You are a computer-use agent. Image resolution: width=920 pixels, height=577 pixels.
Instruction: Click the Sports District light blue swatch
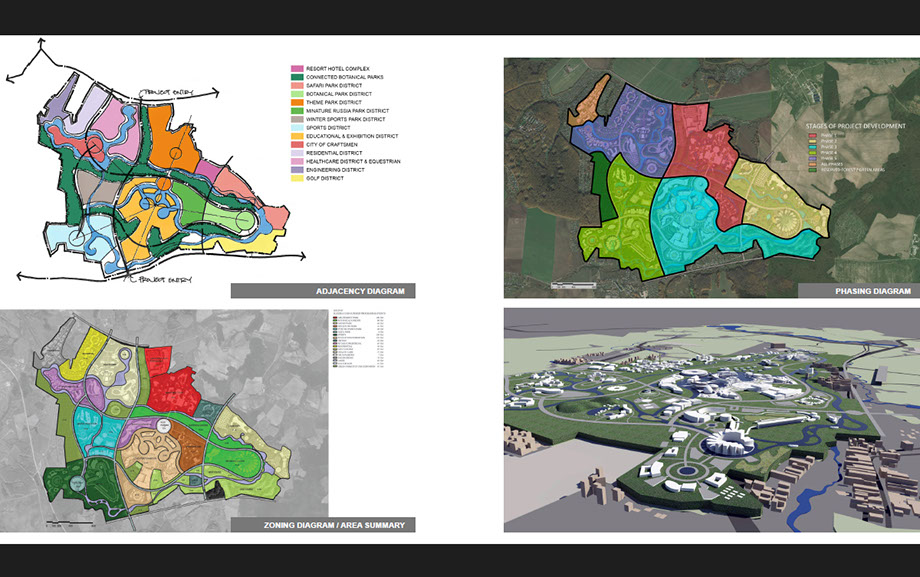point(296,128)
